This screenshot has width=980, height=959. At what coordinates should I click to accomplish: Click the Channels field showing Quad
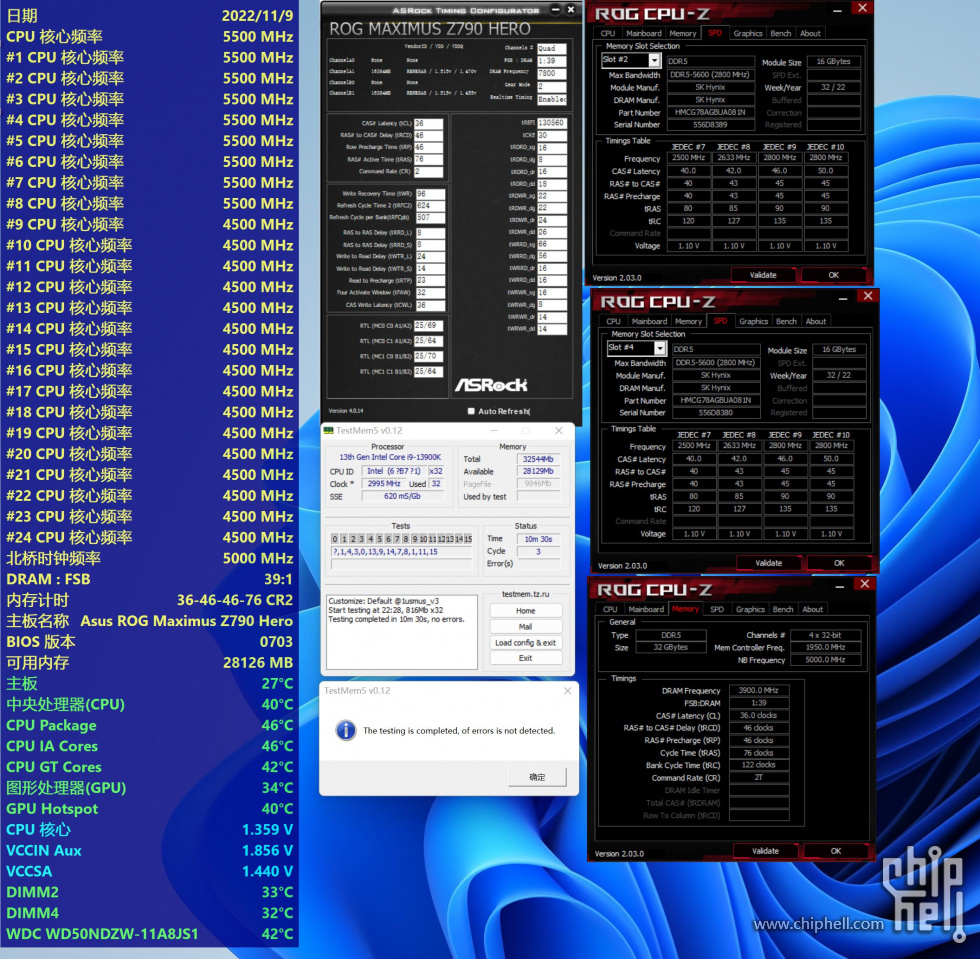[x=552, y=48]
